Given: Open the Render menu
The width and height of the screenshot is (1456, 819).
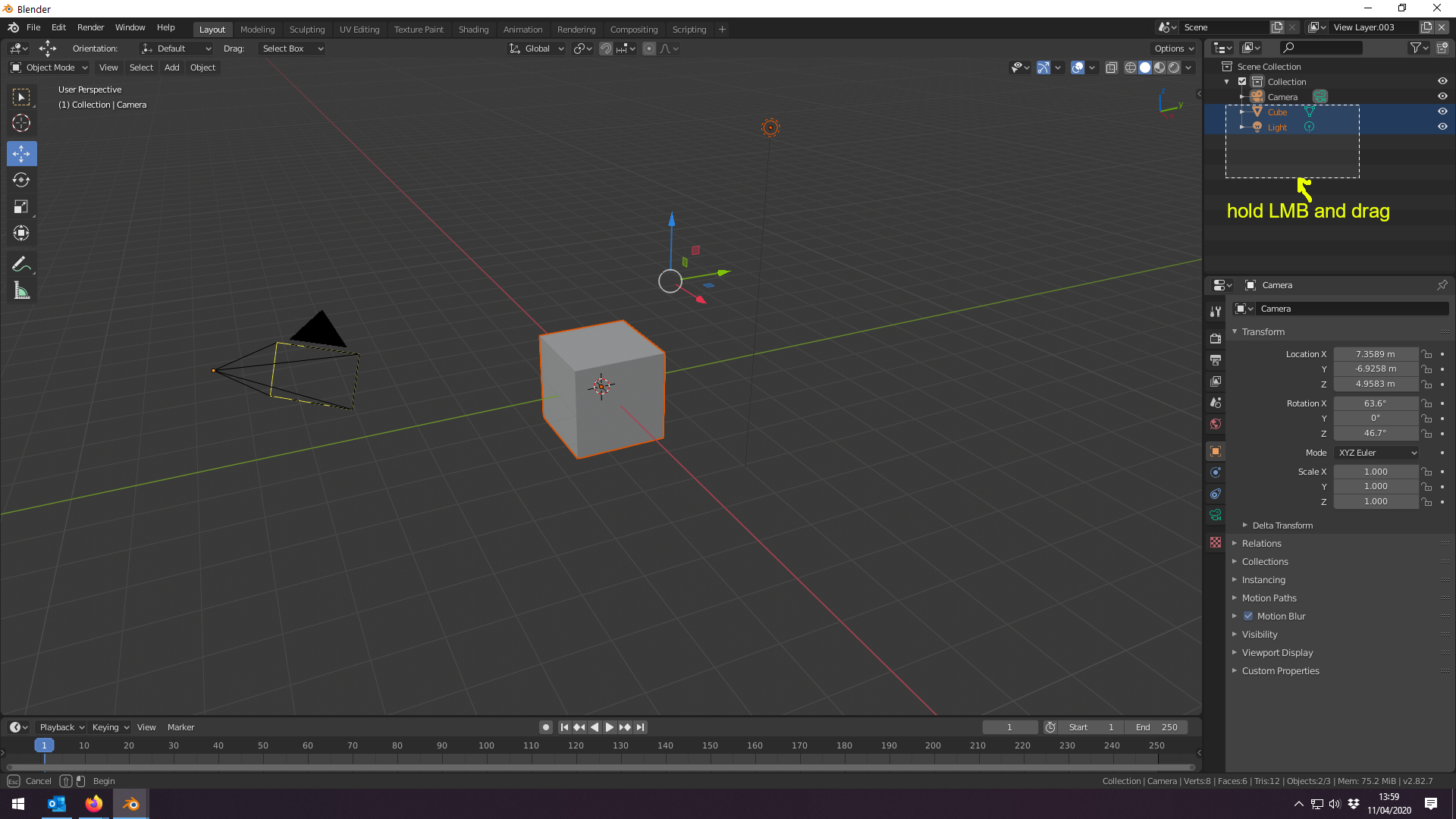Looking at the screenshot, I should tap(90, 27).
